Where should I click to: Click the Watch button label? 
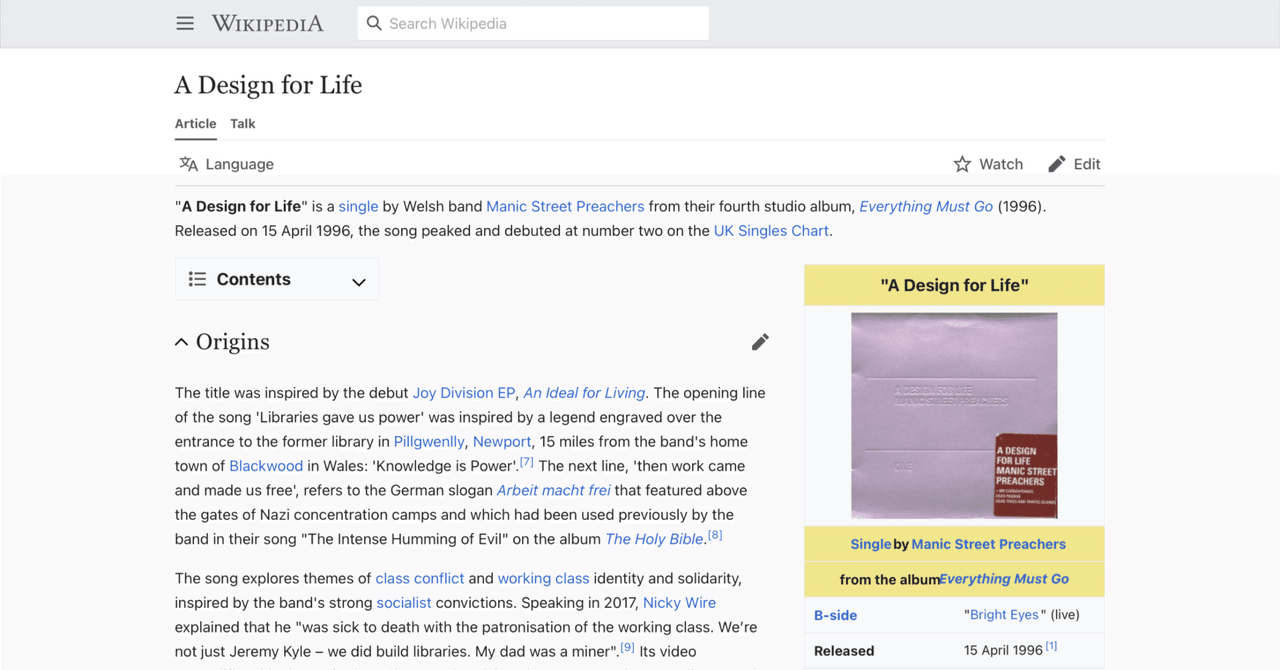1001,164
